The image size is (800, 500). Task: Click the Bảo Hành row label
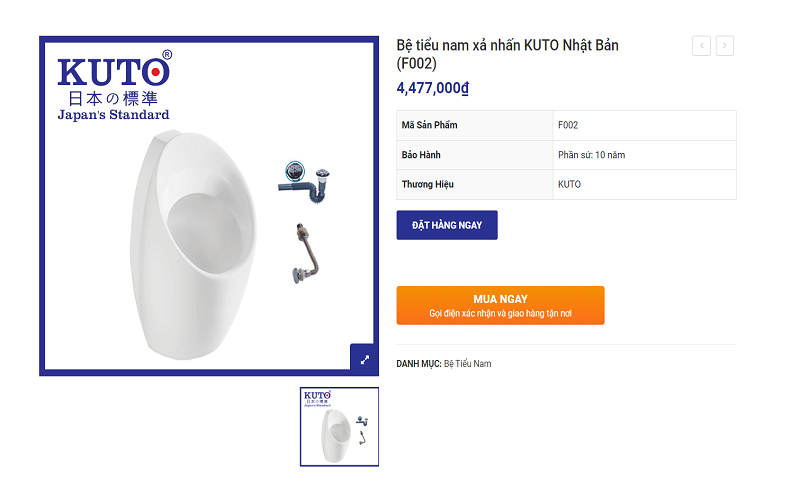(421, 155)
